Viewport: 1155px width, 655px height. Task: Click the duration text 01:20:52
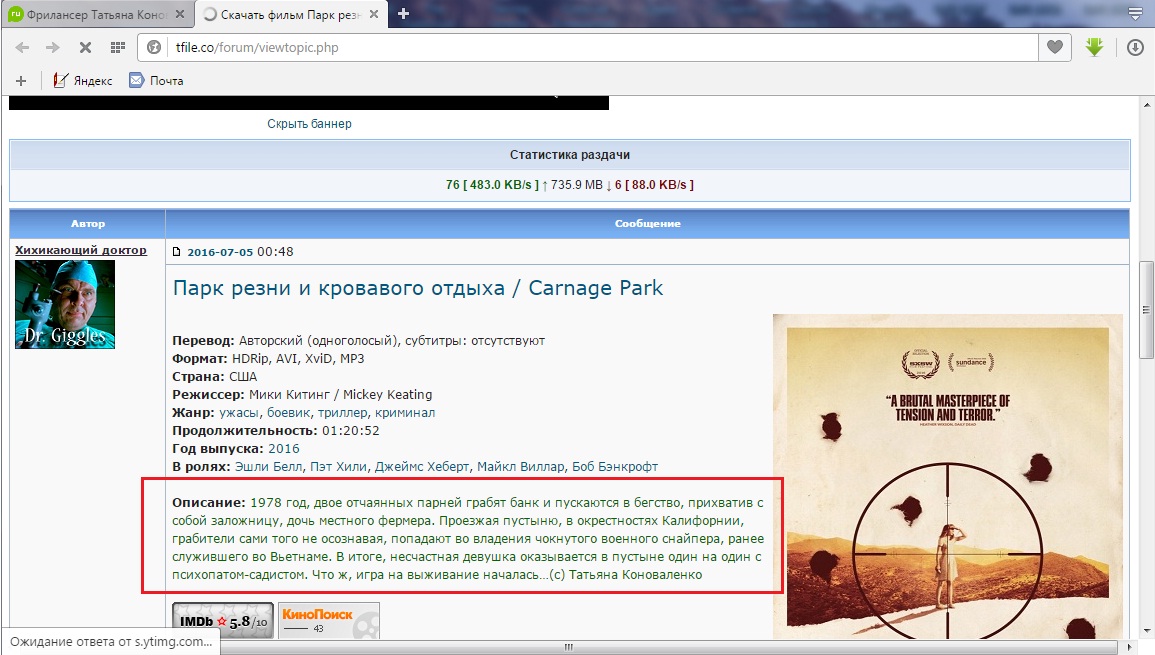350,431
